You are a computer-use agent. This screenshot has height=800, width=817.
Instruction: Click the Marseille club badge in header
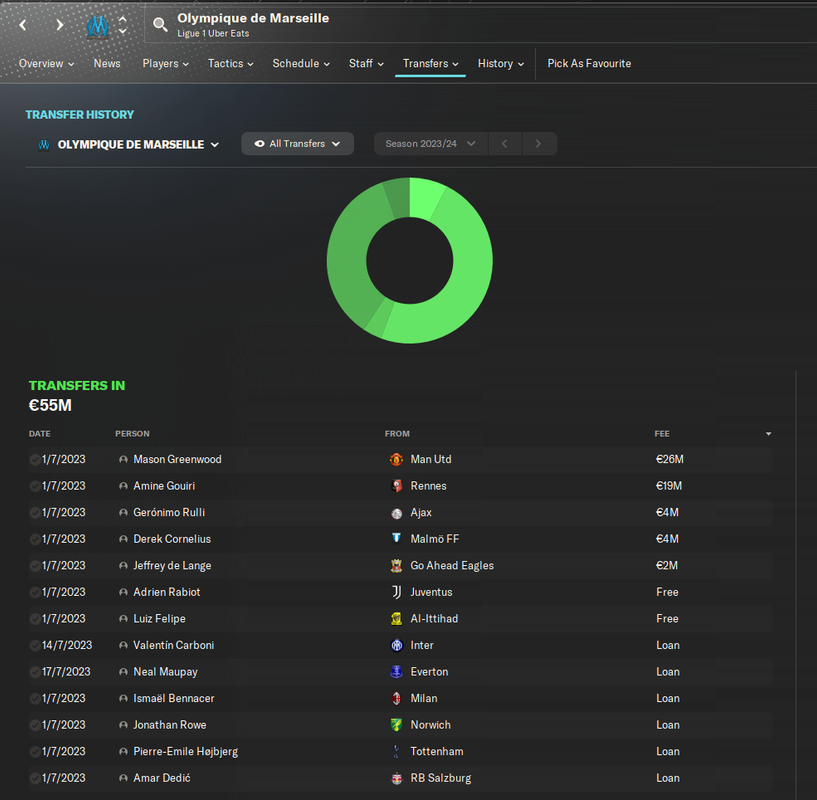tap(97, 26)
